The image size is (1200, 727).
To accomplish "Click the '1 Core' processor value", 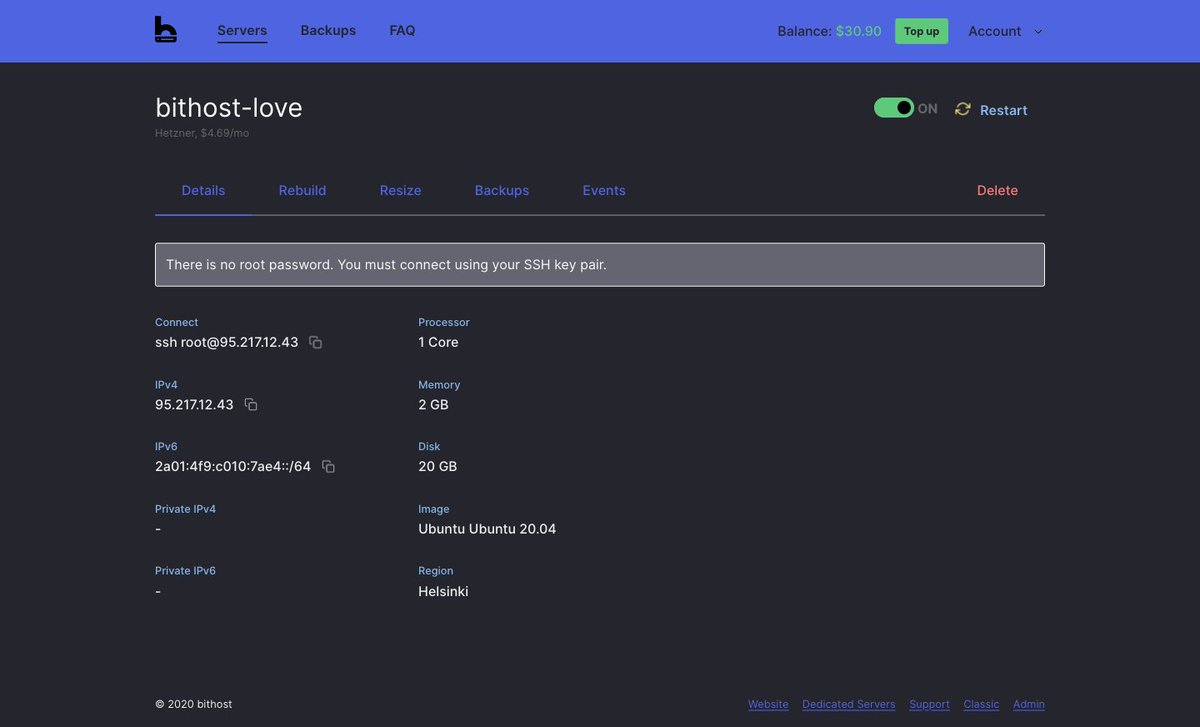I will pos(438,342).
